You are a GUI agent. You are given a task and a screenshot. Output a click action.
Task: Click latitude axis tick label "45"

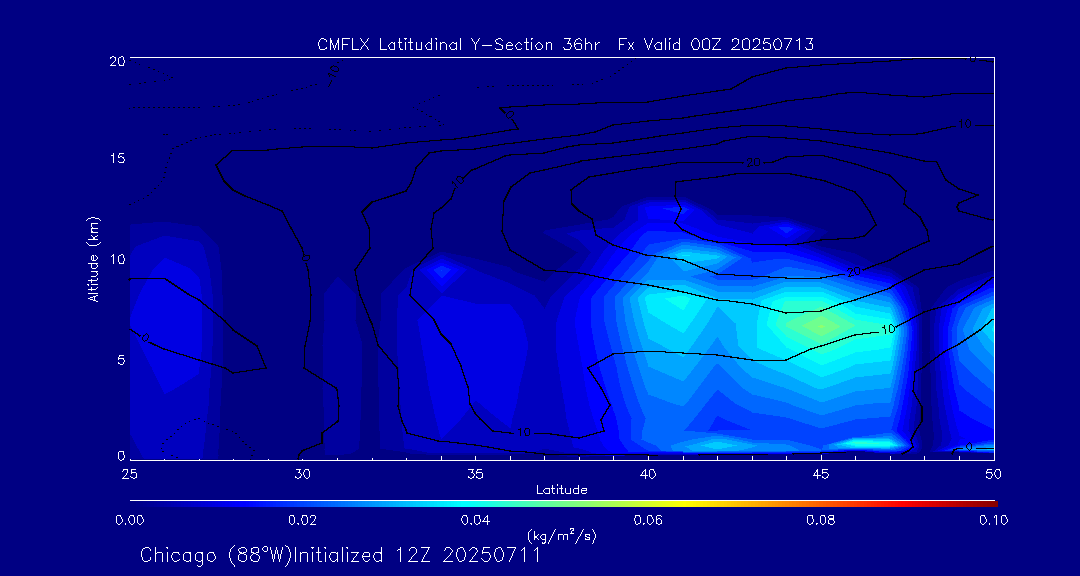pos(821,473)
